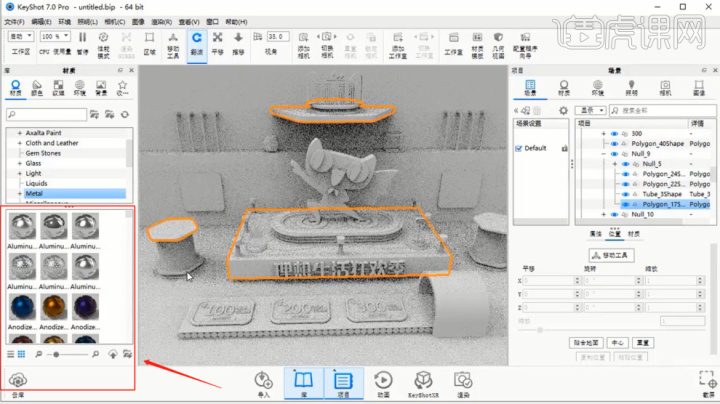Hide Polygon_24S via its eye icon
This screenshot has width=720, height=404.
coord(625,174)
